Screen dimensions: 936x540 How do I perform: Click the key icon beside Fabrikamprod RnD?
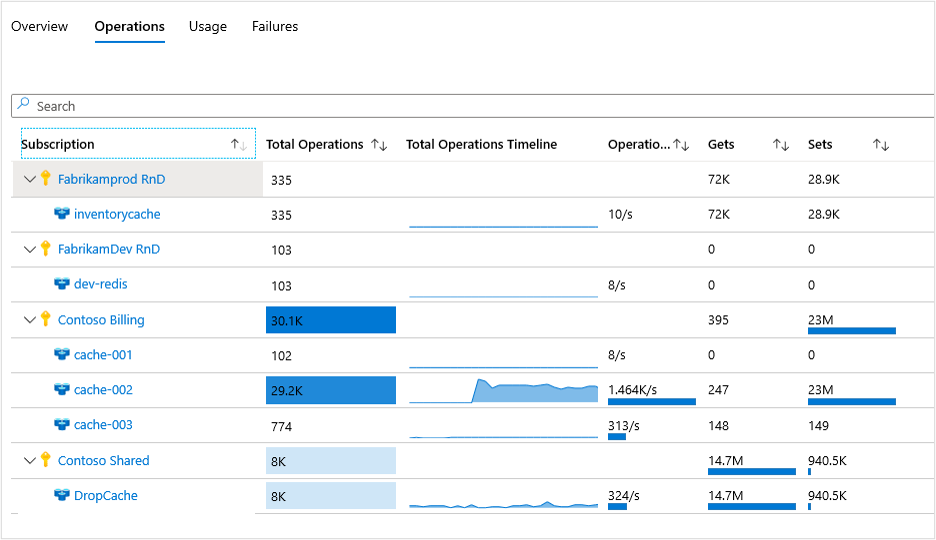coord(45,179)
